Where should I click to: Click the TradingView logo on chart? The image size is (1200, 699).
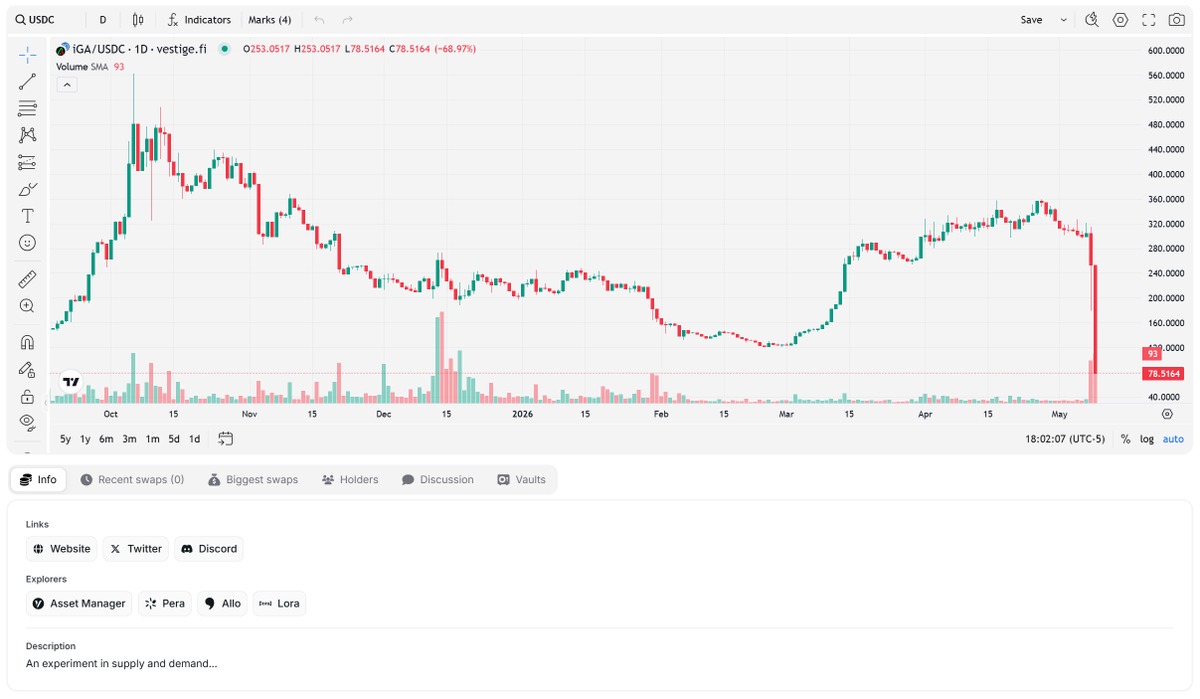coord(71,381)
